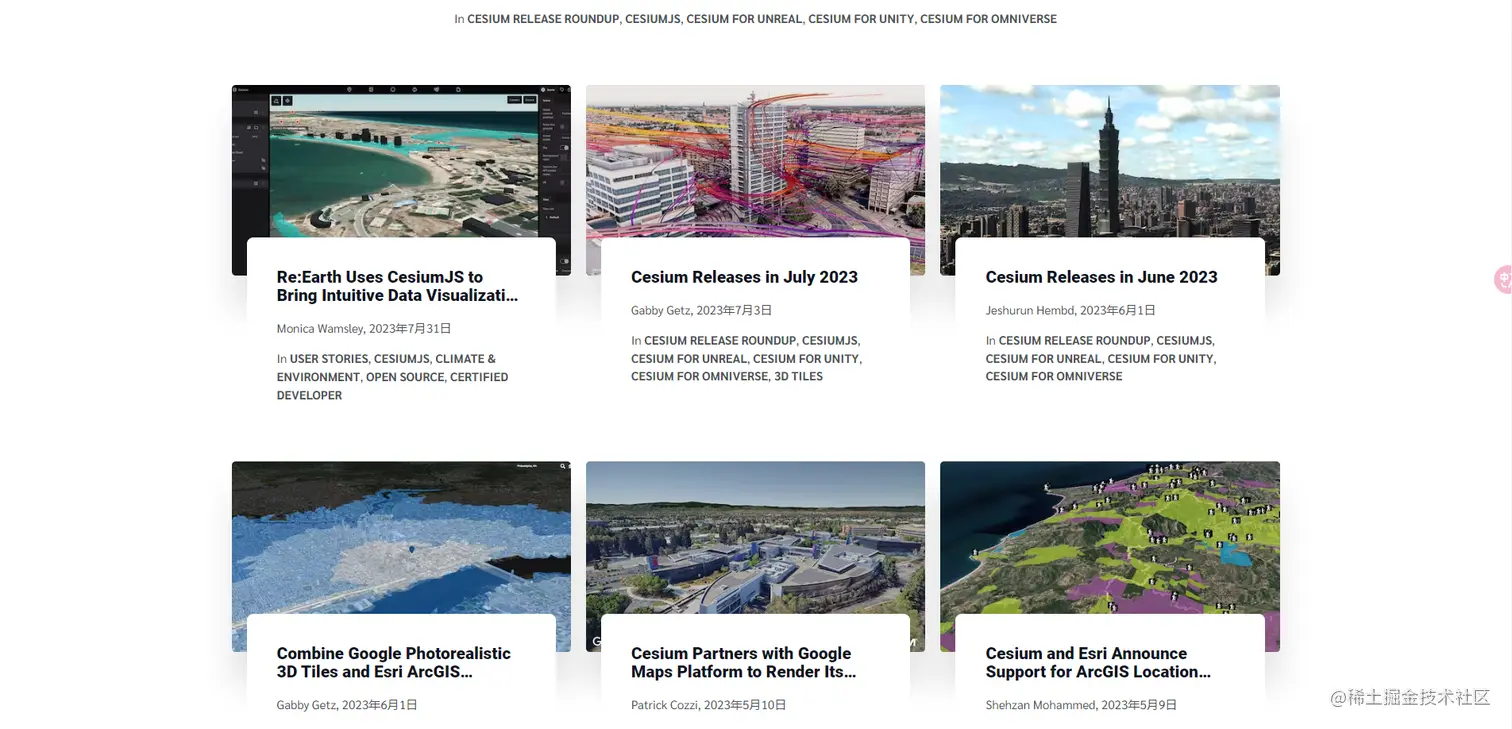
Task: Click CESIUM FOR UNITY tag on the June 2023 card
Action: coord(1160,359)
